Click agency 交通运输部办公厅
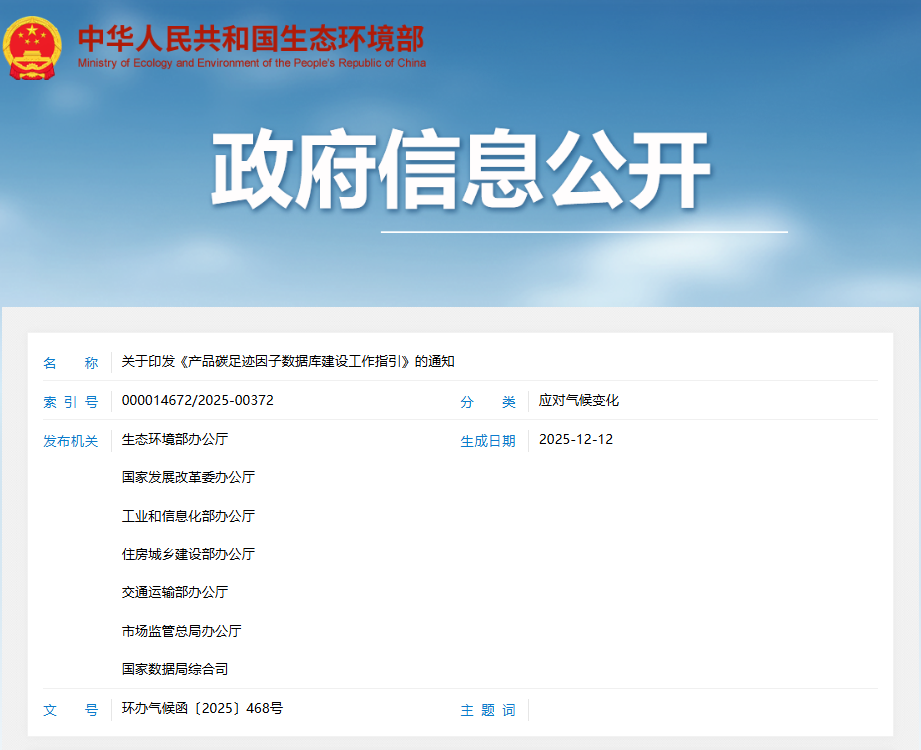921x750 pixels. (175, 592)
